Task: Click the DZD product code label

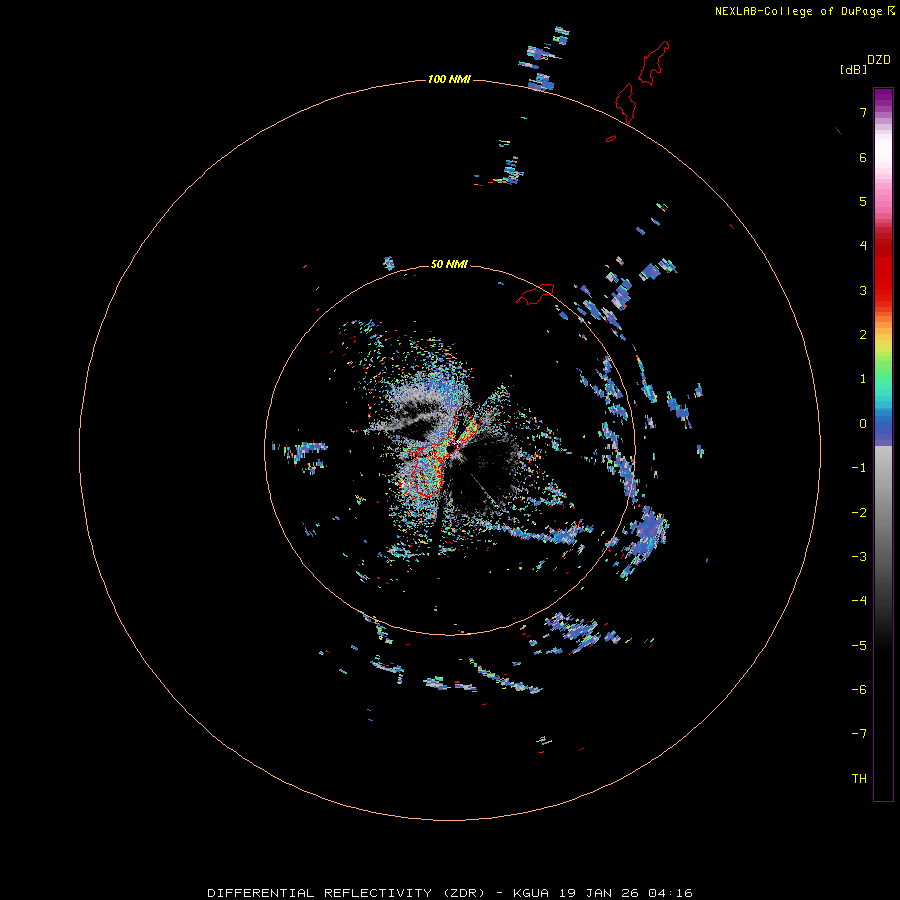Action: [879, 60]
